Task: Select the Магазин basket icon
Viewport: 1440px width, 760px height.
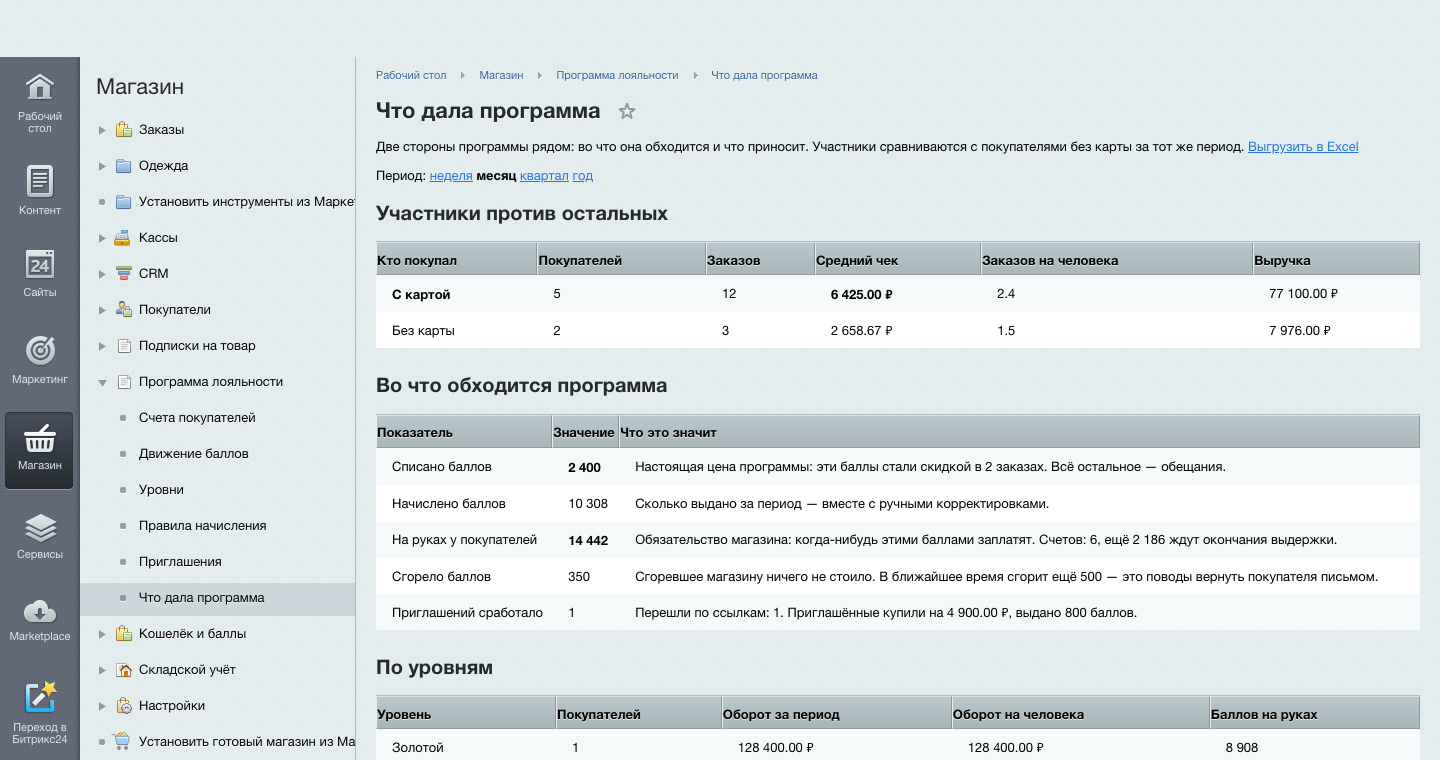Action: 40,438
